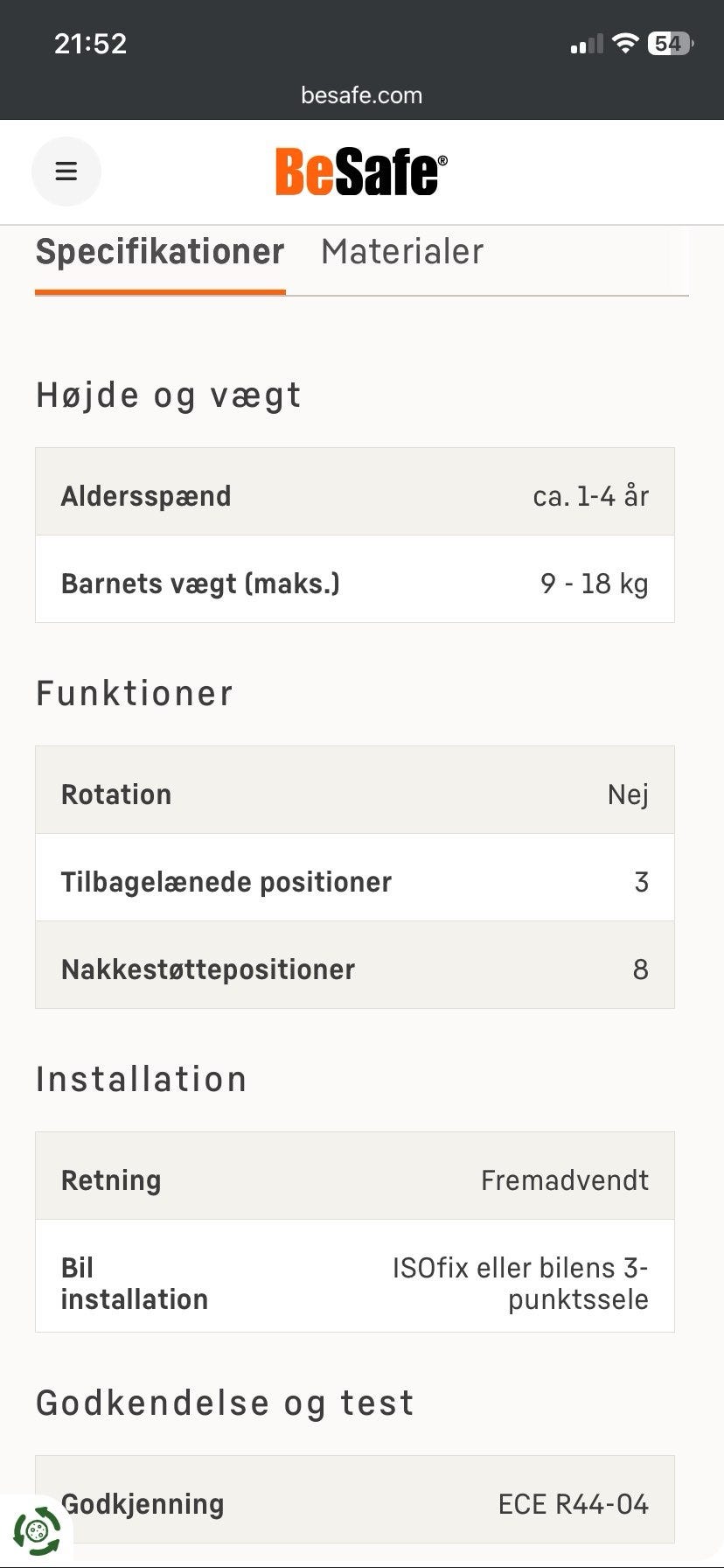The height and width of the screenshot is (1568, 724).
Task: Tap the Wi-Fi status icon
Action: [625, 43]
